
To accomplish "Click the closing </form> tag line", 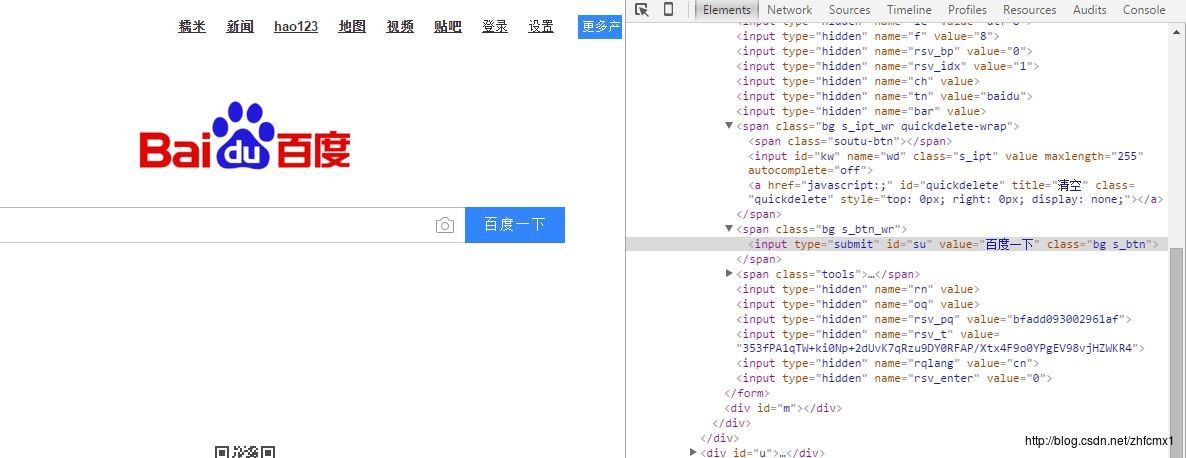I will pos(747,393).
